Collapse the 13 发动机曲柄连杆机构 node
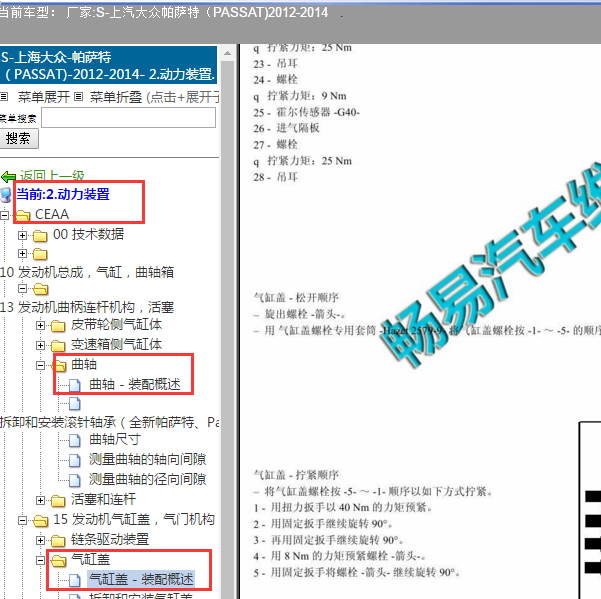Screen dimensions: 601x599 click(22, 289)
